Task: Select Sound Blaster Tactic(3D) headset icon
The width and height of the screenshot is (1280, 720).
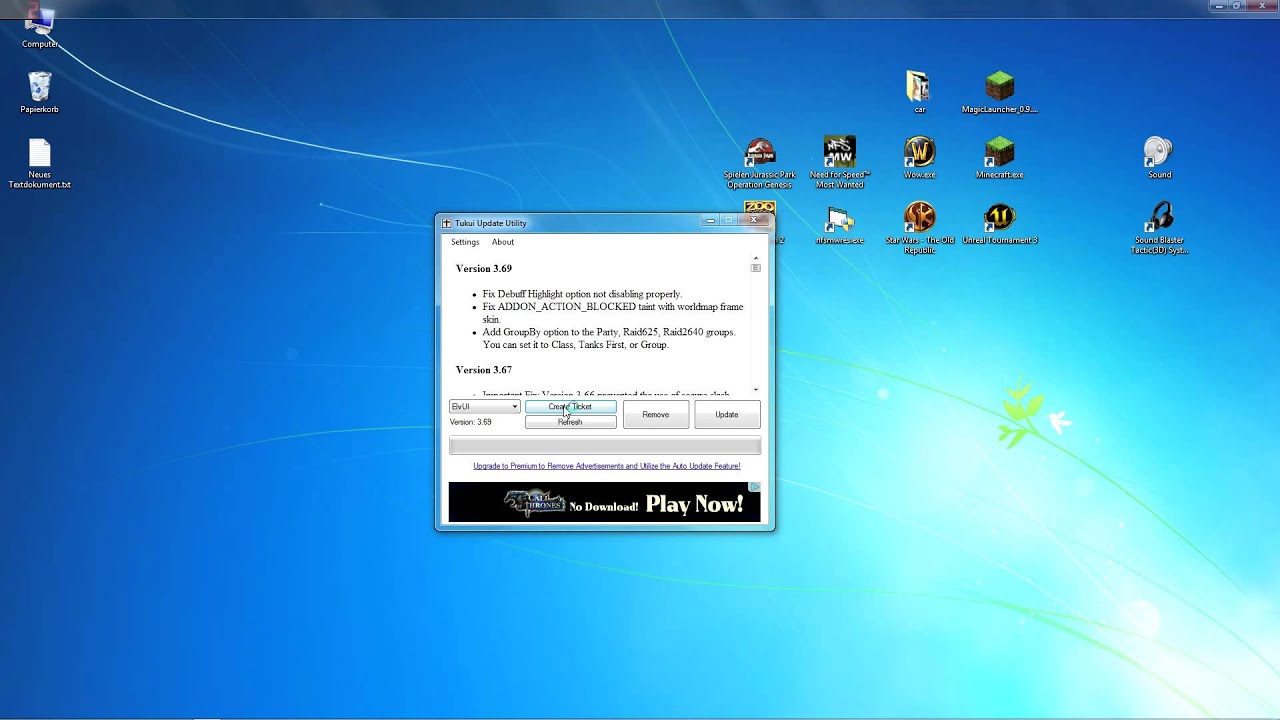Action: coord(1159,228)
